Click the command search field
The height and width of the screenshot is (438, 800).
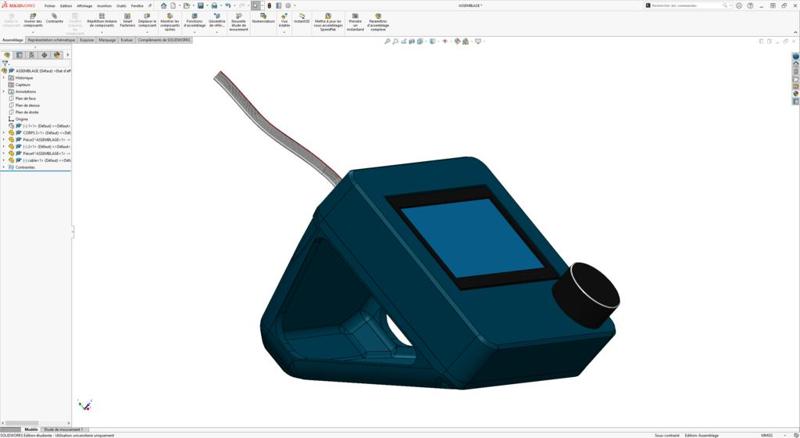tap(686, 5)
